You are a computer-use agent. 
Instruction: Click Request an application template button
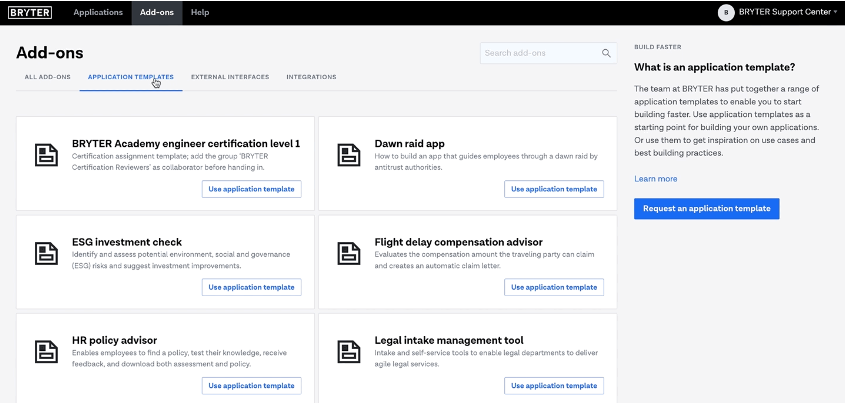coord(707,209)
